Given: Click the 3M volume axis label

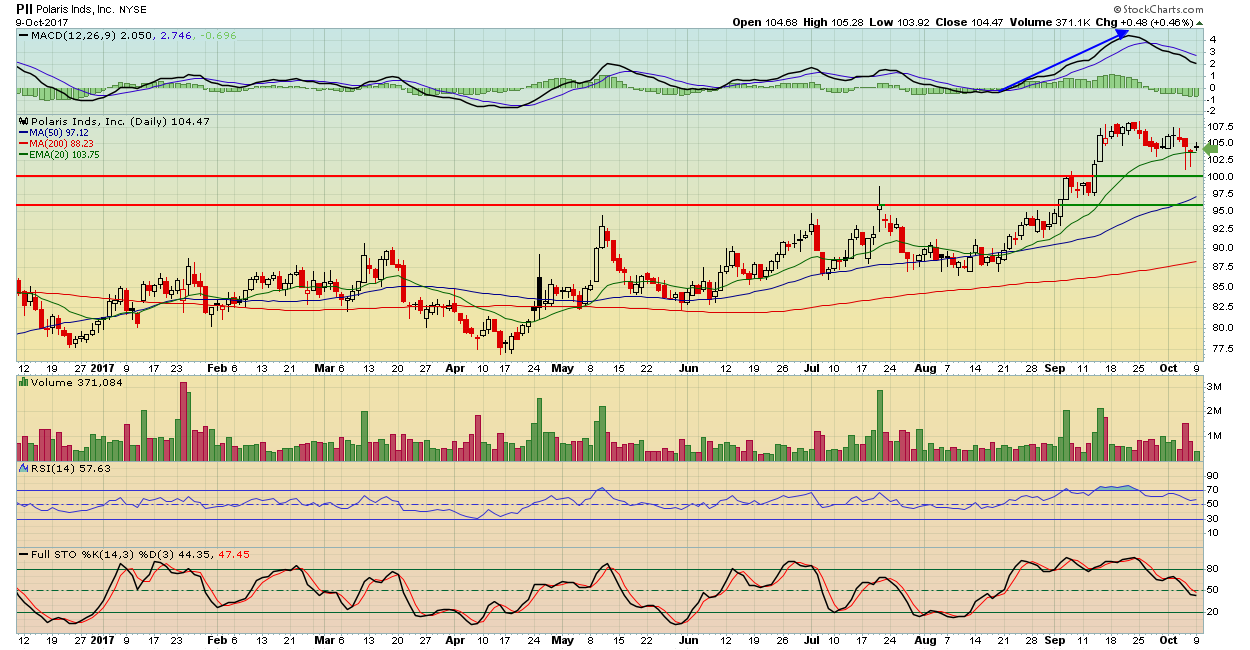Looking at the screenshot, I should tap(1214, 386).
